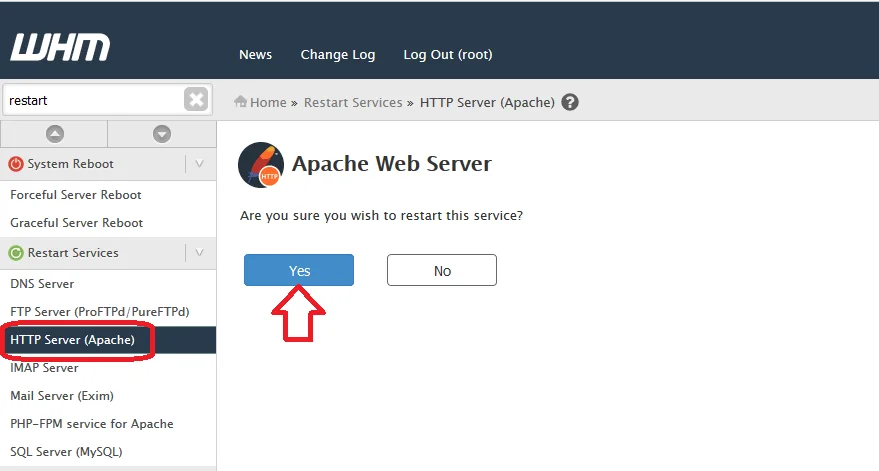
Task: Open the News menu item
Action: point(255,54)
